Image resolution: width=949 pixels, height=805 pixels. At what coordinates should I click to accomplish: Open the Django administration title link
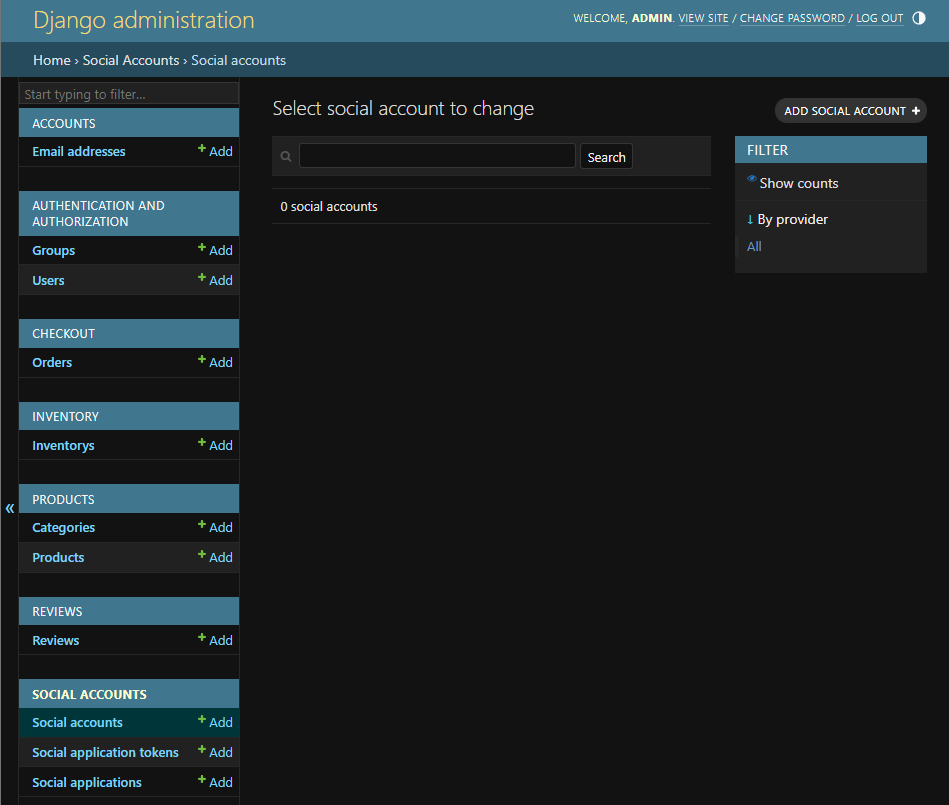click(x=144, y=20)
